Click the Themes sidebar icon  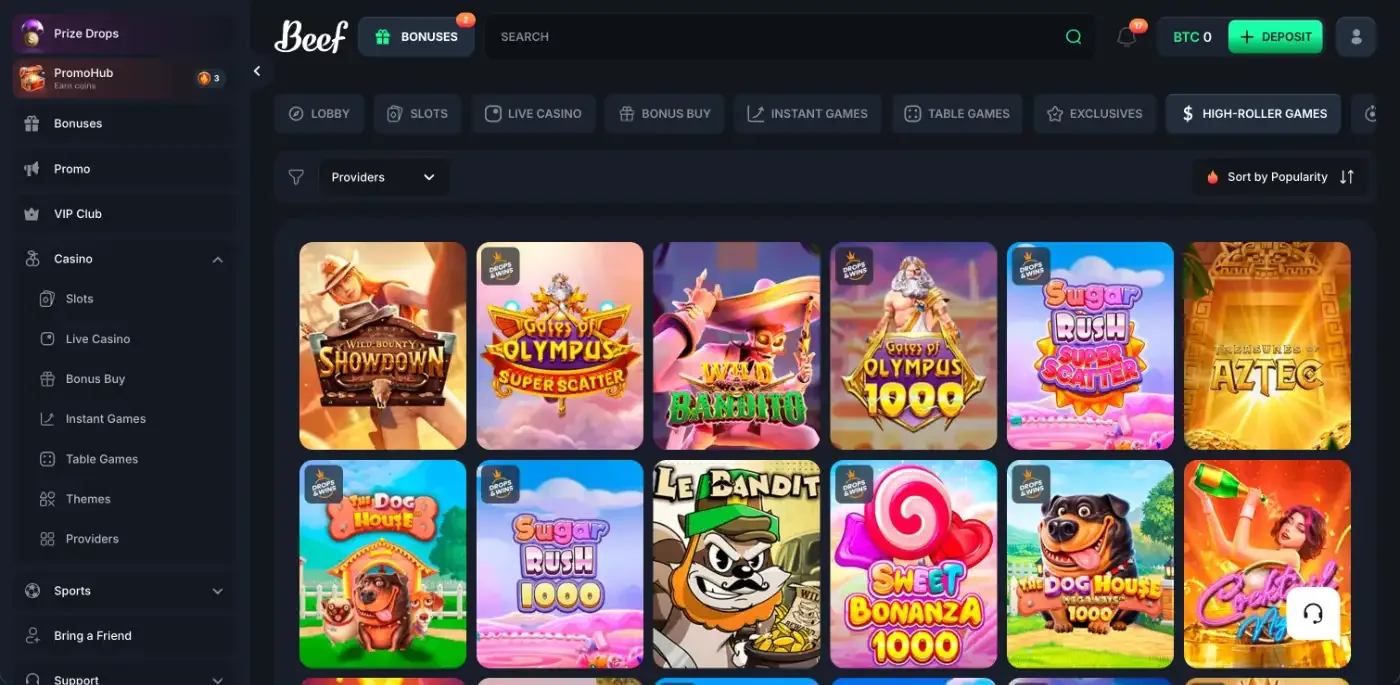pyautogui.click(x=47, y=499)
